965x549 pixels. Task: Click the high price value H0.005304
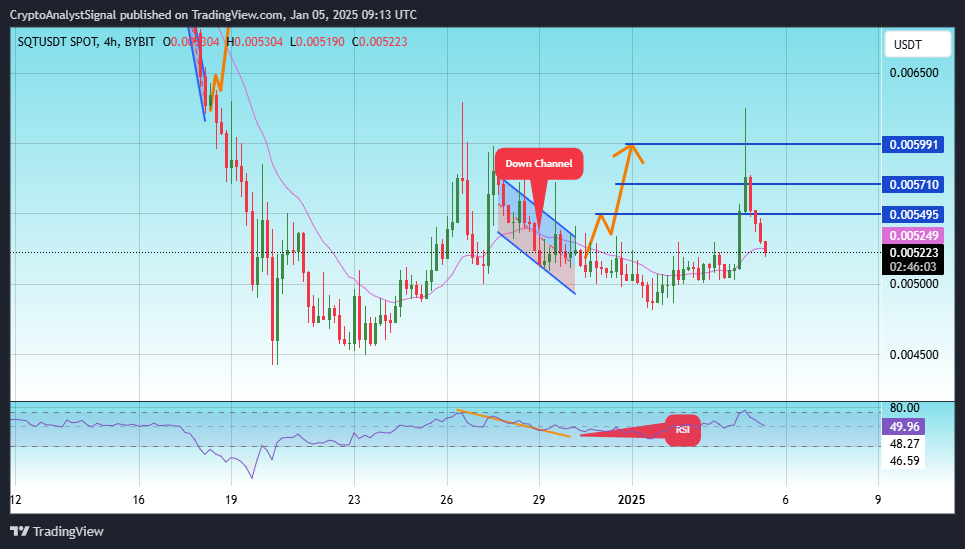coord(254,42)
